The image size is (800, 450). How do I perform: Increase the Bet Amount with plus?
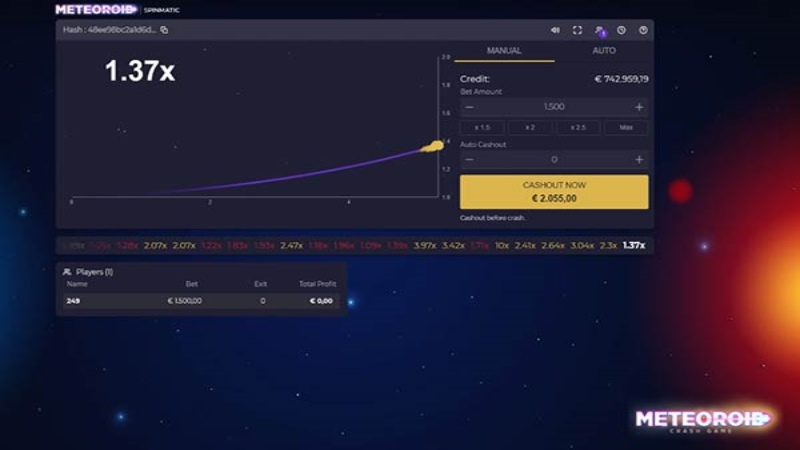click(639, 107)
